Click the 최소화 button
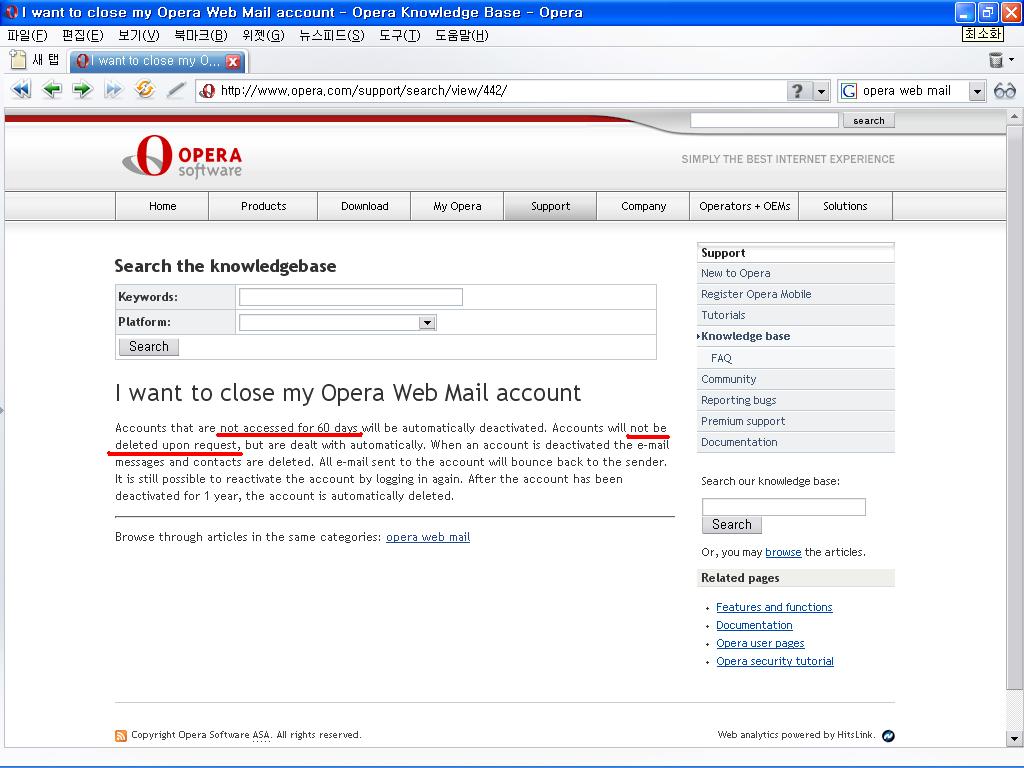1024x768 pixels. click(x=982, y=33)
